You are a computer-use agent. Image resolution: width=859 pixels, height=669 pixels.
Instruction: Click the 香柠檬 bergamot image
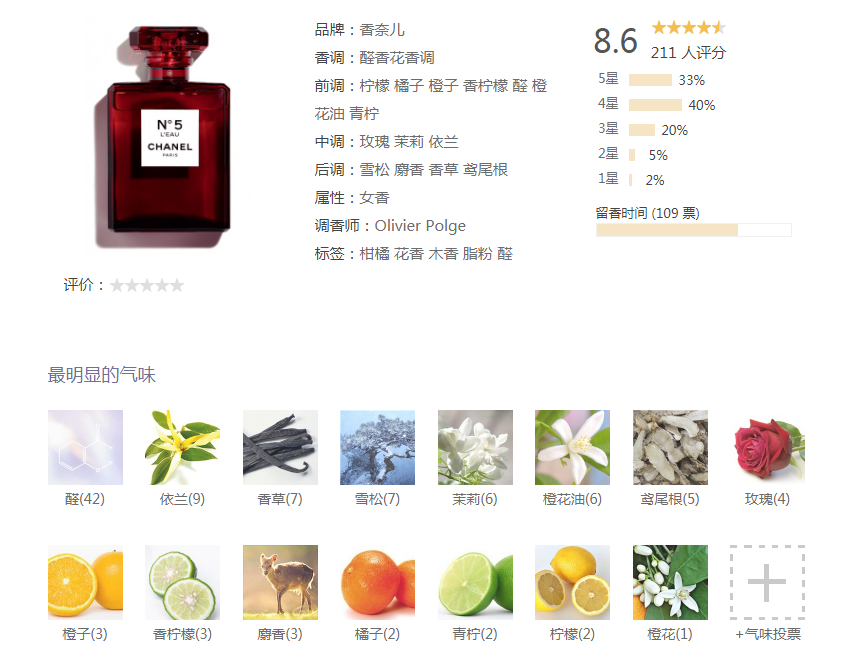[182, 582]
